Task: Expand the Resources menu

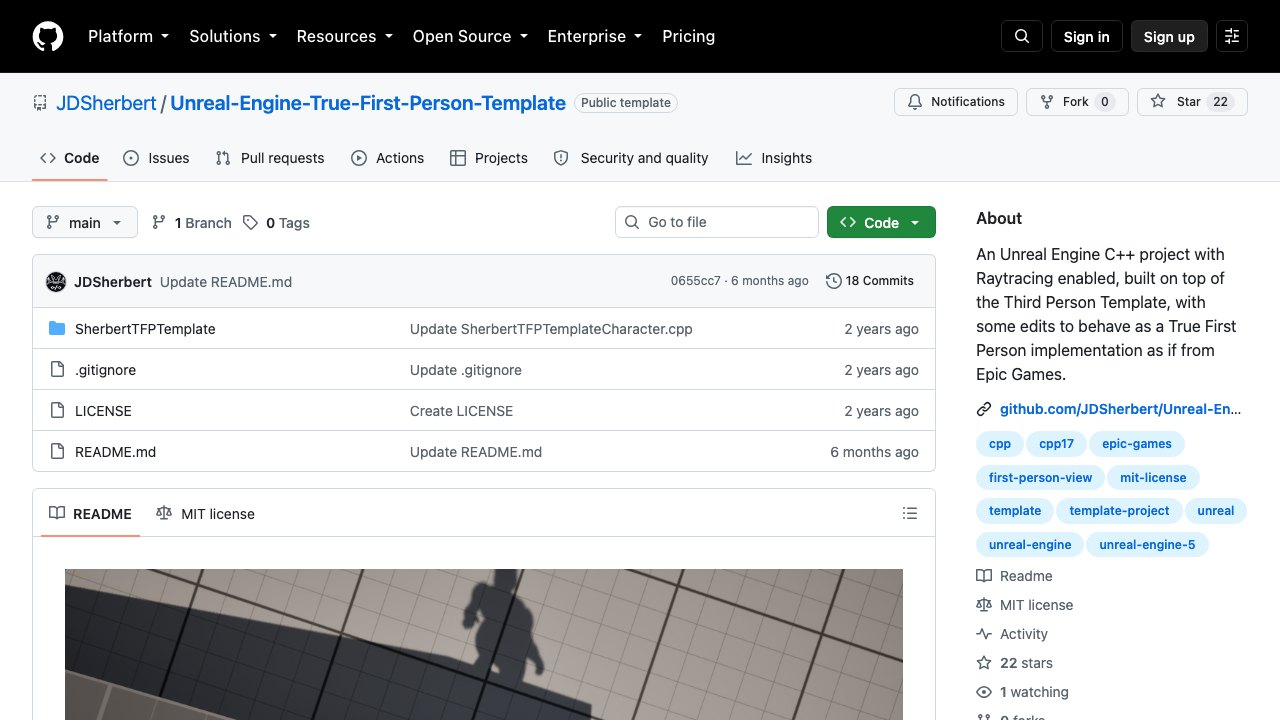Action: point(344,36)
